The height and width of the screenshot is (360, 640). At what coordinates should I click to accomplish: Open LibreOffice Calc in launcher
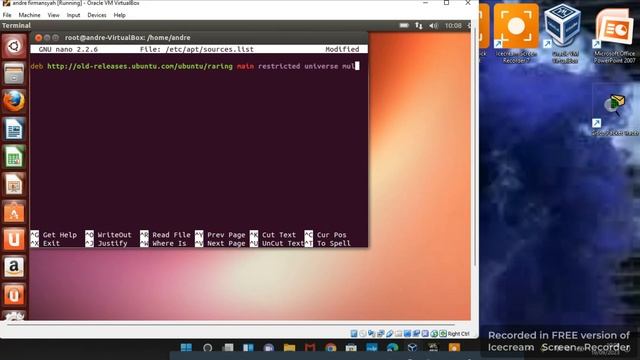14,157
